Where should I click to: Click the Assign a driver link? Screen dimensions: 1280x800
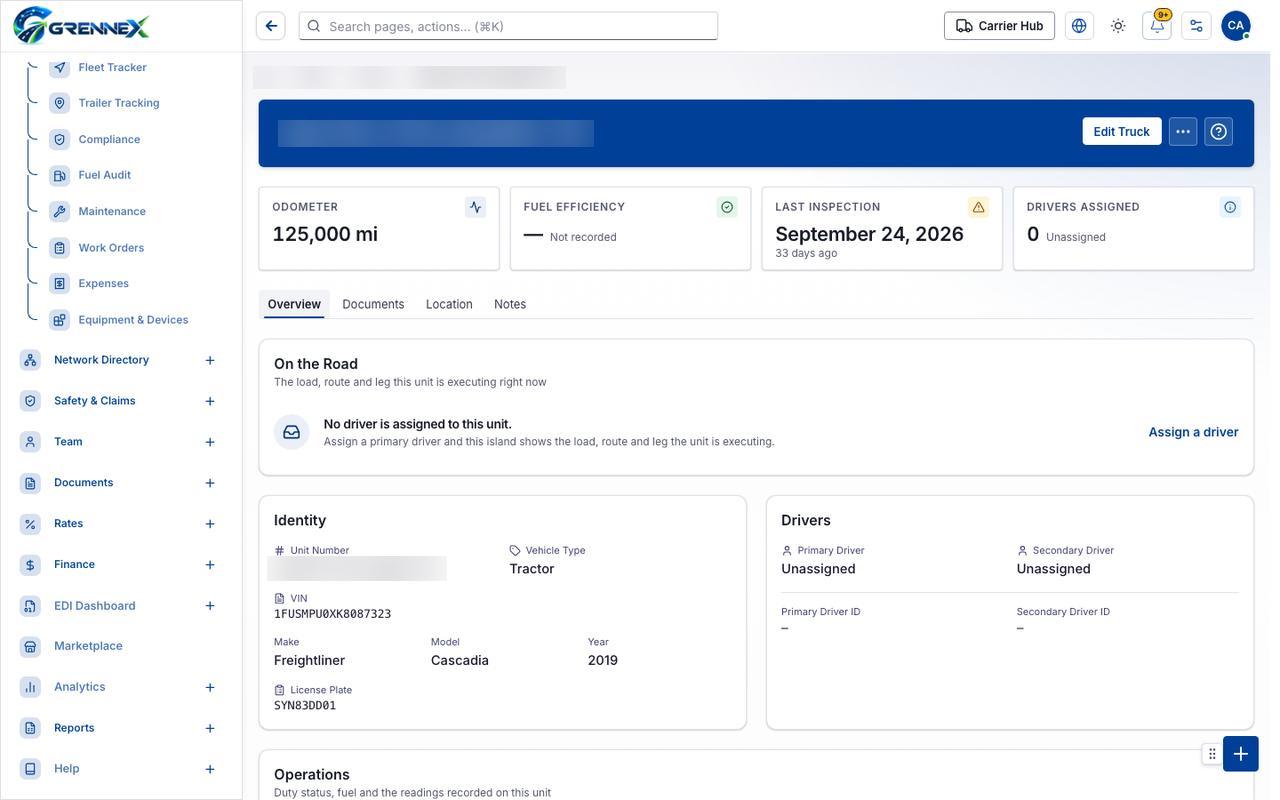tap(1194, 432)
